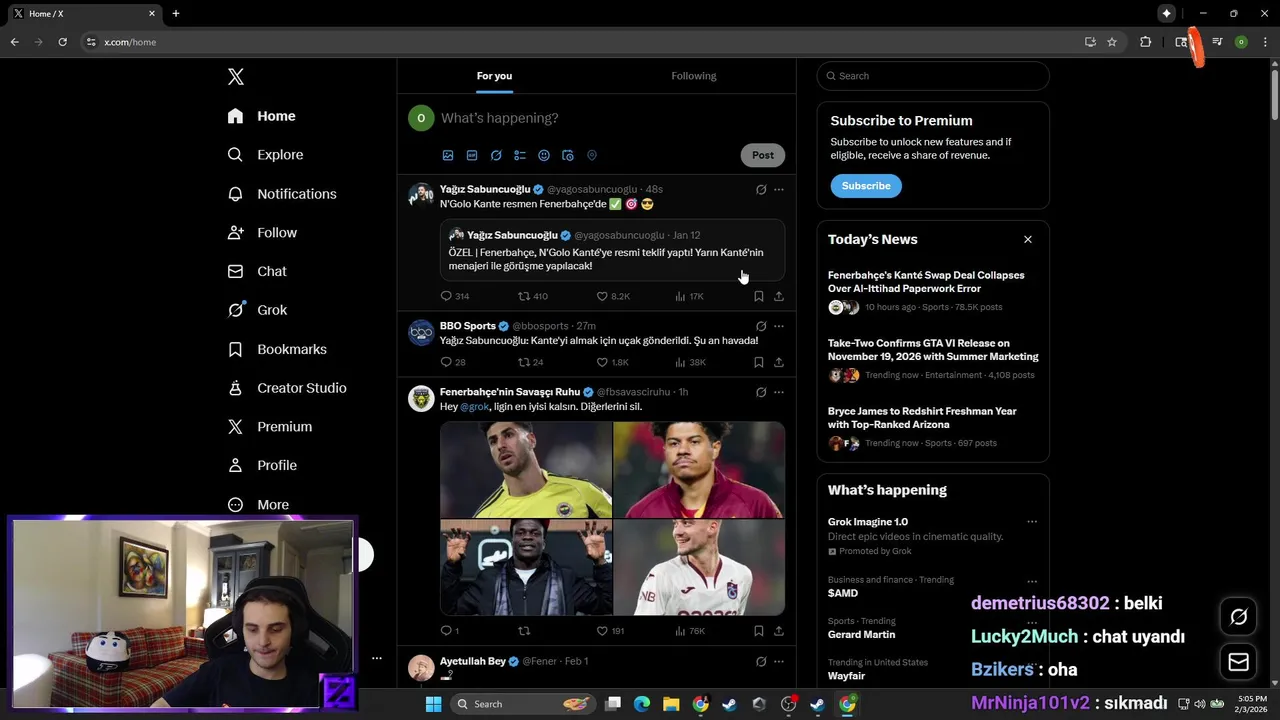Click the @grok mention link

point(475,407)
